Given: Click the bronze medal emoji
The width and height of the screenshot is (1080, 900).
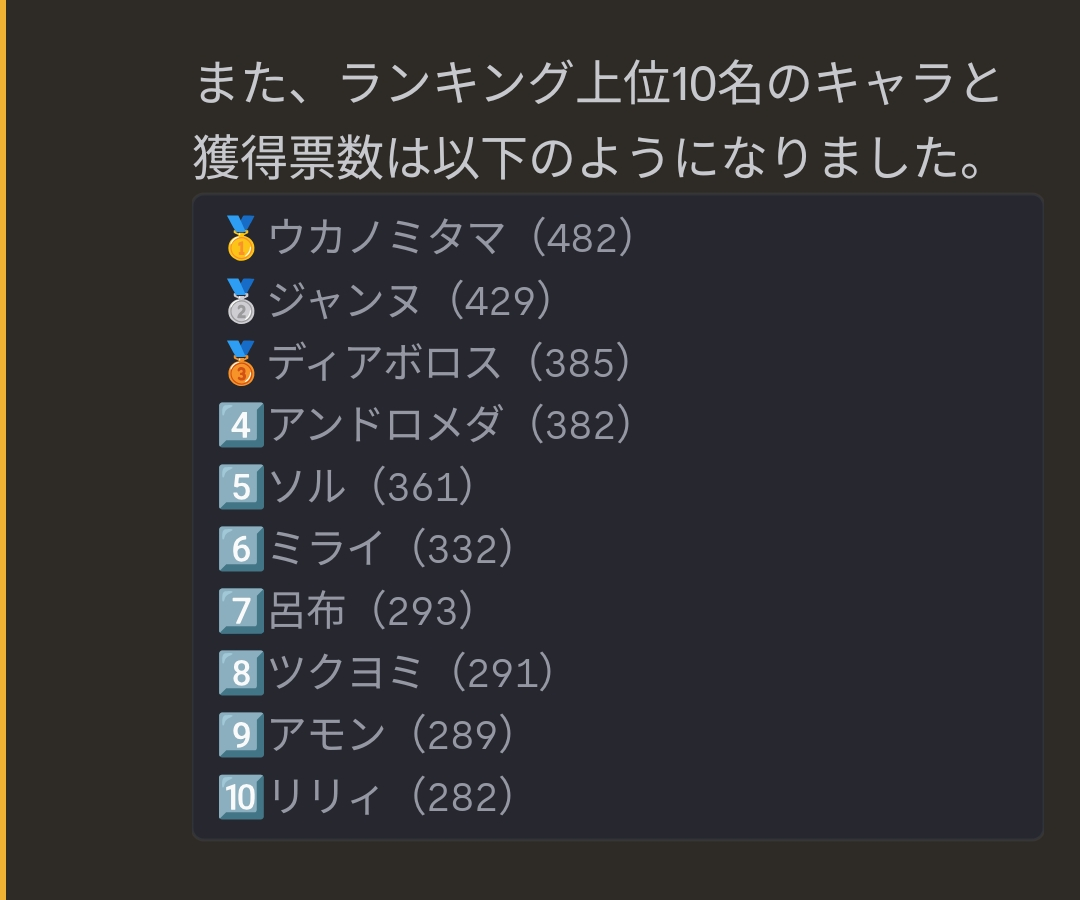Looking at the screenshot, I should tap(241, 362).
